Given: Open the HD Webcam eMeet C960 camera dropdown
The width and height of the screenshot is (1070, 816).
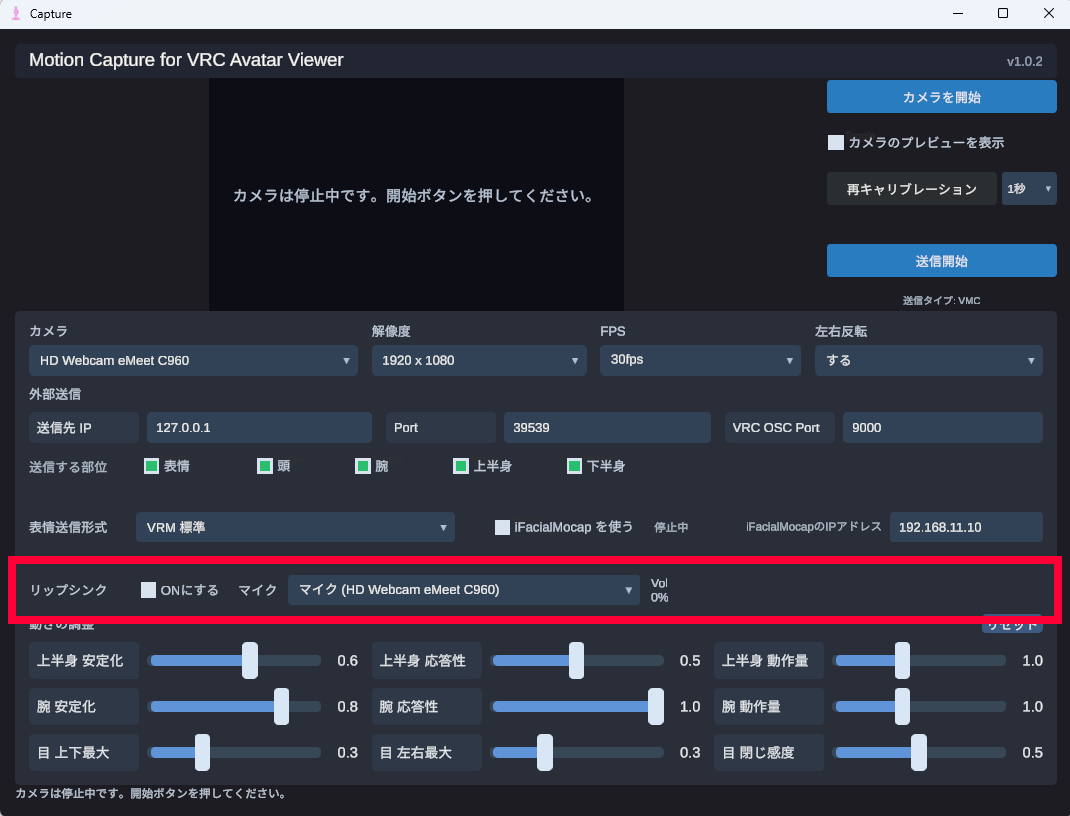Looking at the screenshot, I should pyautogui.click(x=193, y=360).
